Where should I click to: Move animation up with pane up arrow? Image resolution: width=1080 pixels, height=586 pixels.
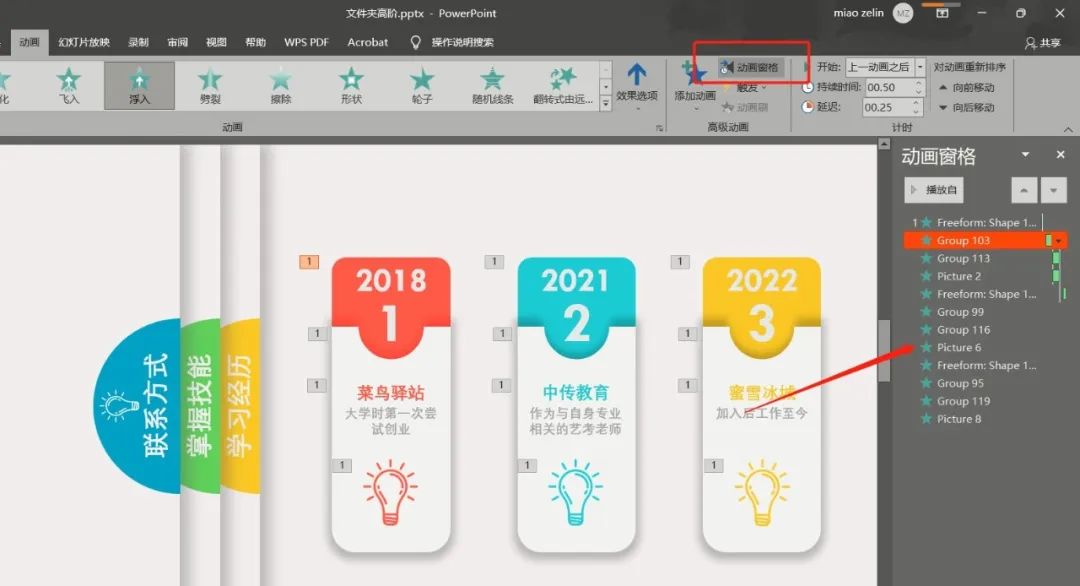[x=1024, y=190]
